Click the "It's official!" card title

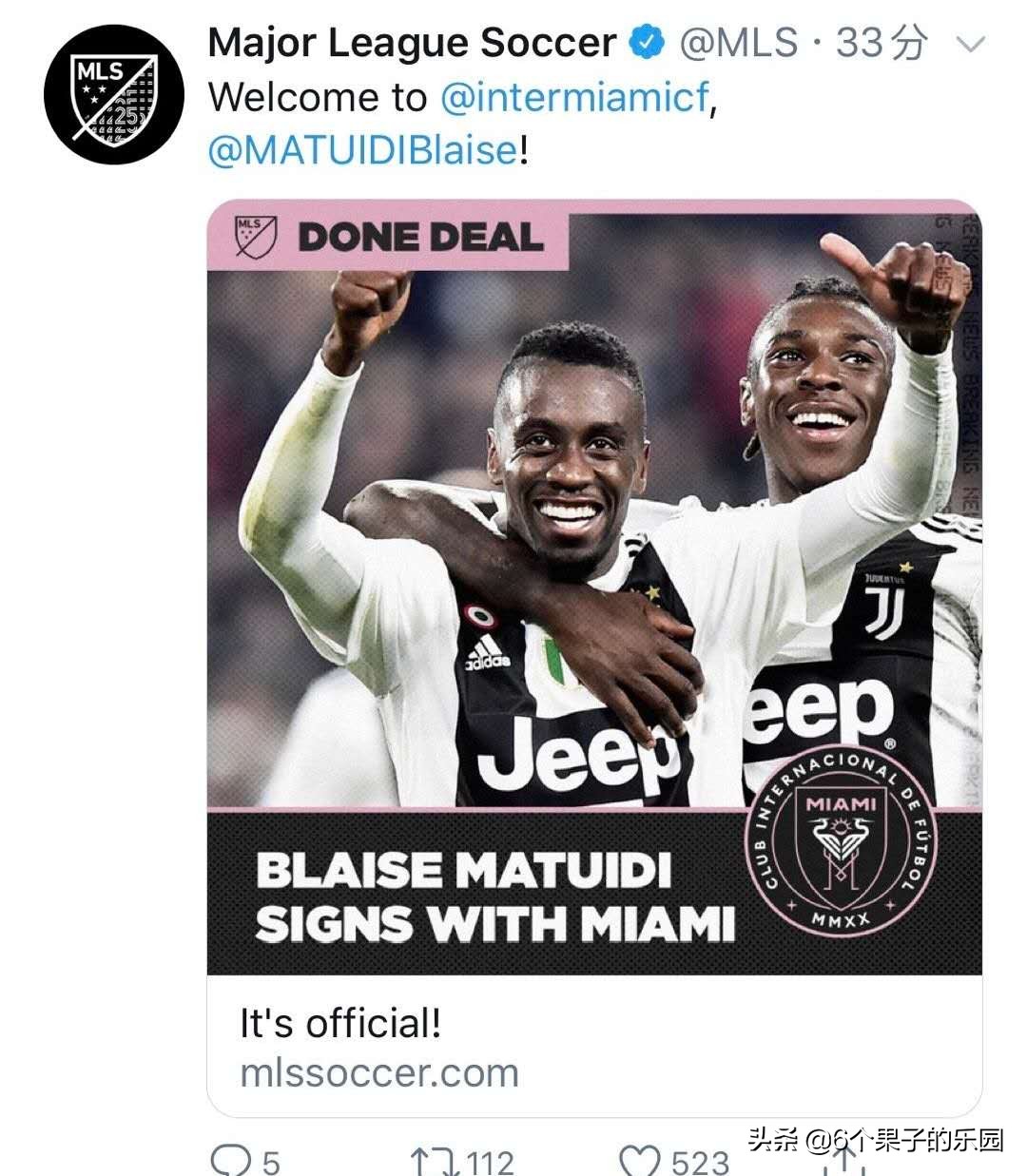pyautogui.click(x=340, y=1024)
